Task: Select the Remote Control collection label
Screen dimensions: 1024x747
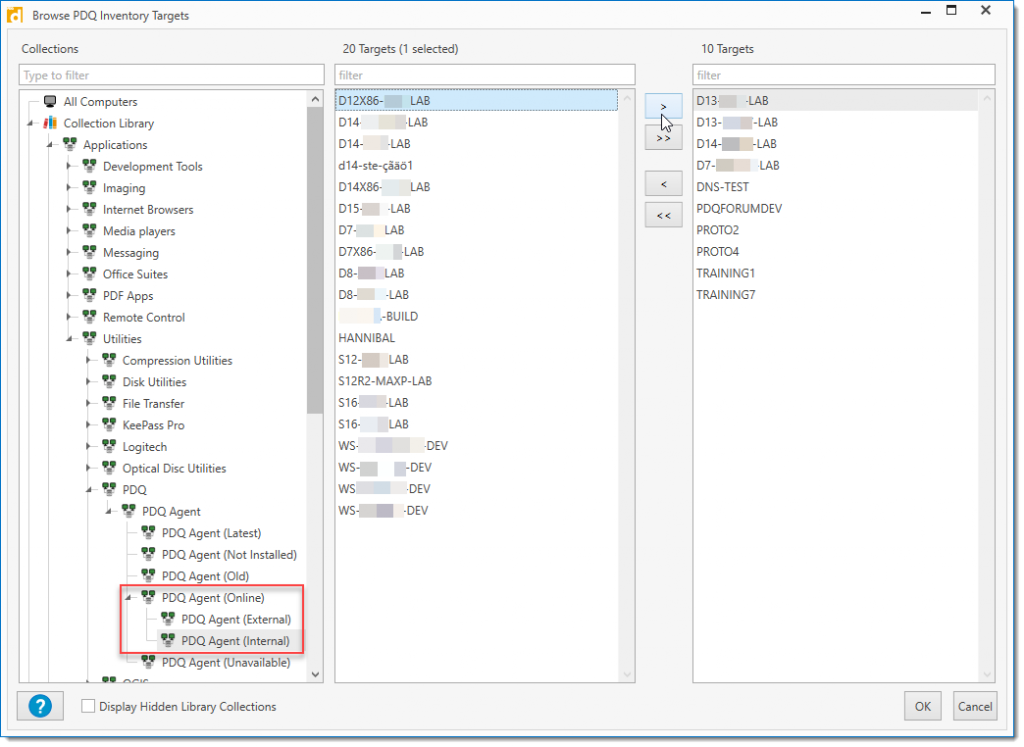Action: [x=144, y=317]
